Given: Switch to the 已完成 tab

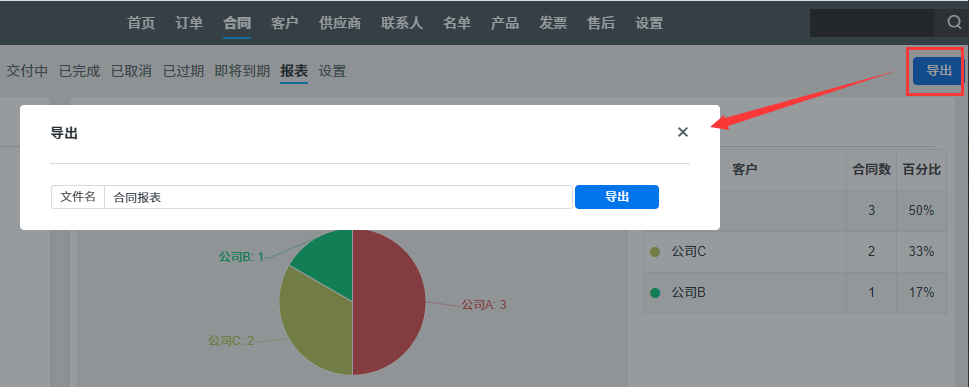Looking at the screenshot, I should click(x=79, y=71).
